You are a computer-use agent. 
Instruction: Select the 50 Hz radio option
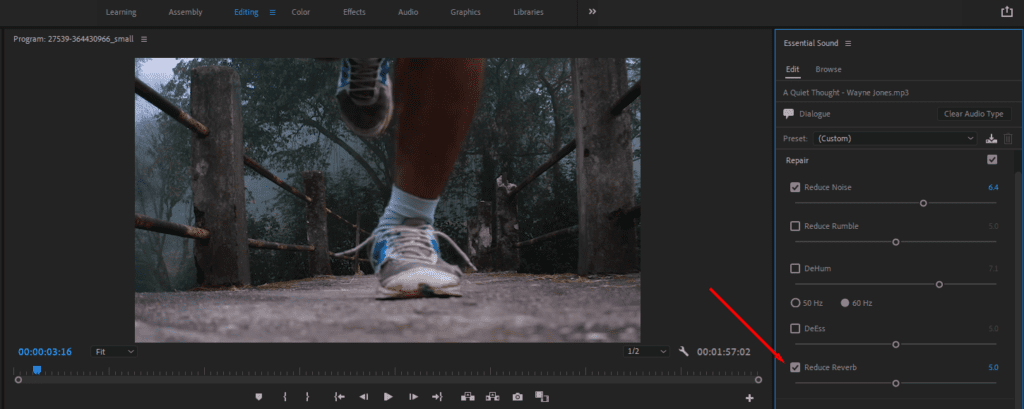795,303
